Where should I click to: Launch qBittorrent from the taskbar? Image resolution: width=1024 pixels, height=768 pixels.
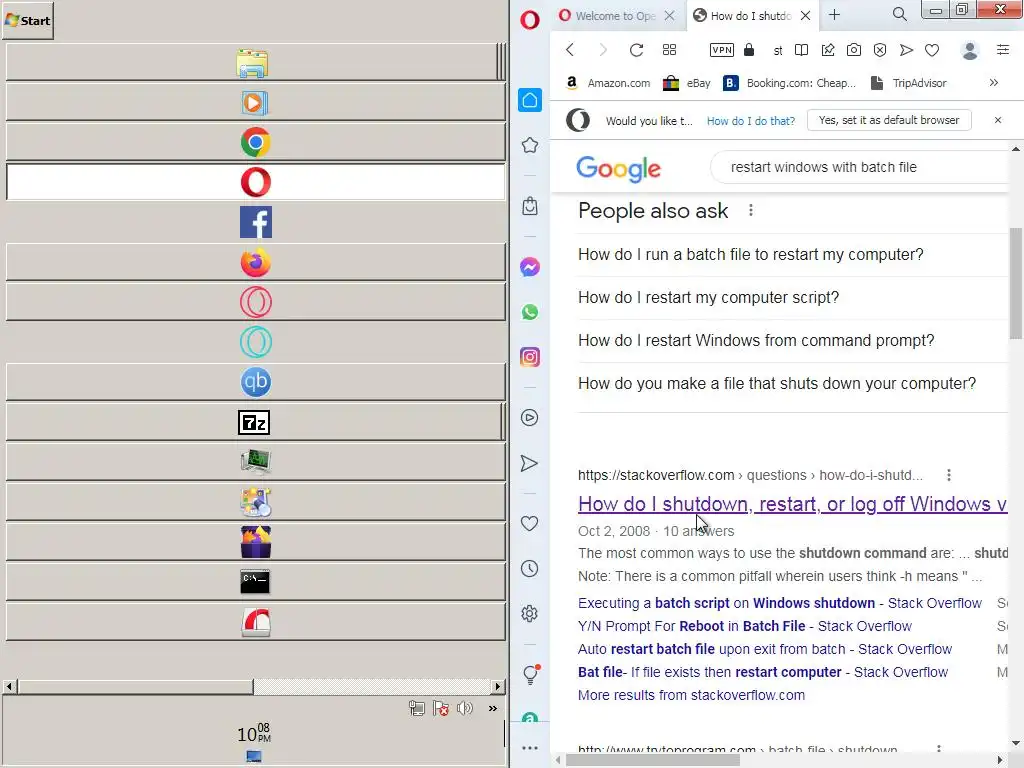click(x=255, y=382)
